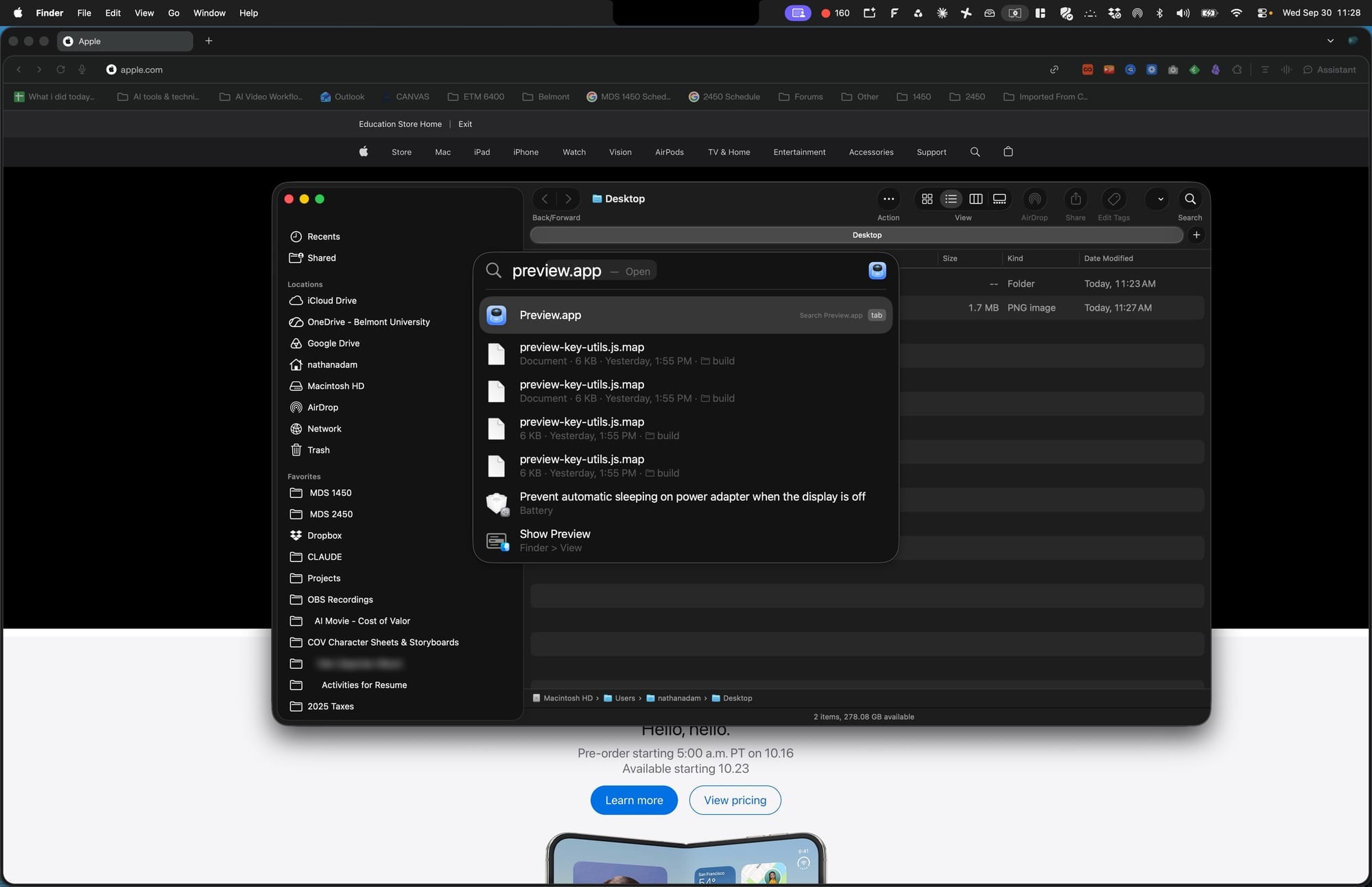Open the Apple site search icon
This screenshot has height=887, width=1372.
pos(975,152)
